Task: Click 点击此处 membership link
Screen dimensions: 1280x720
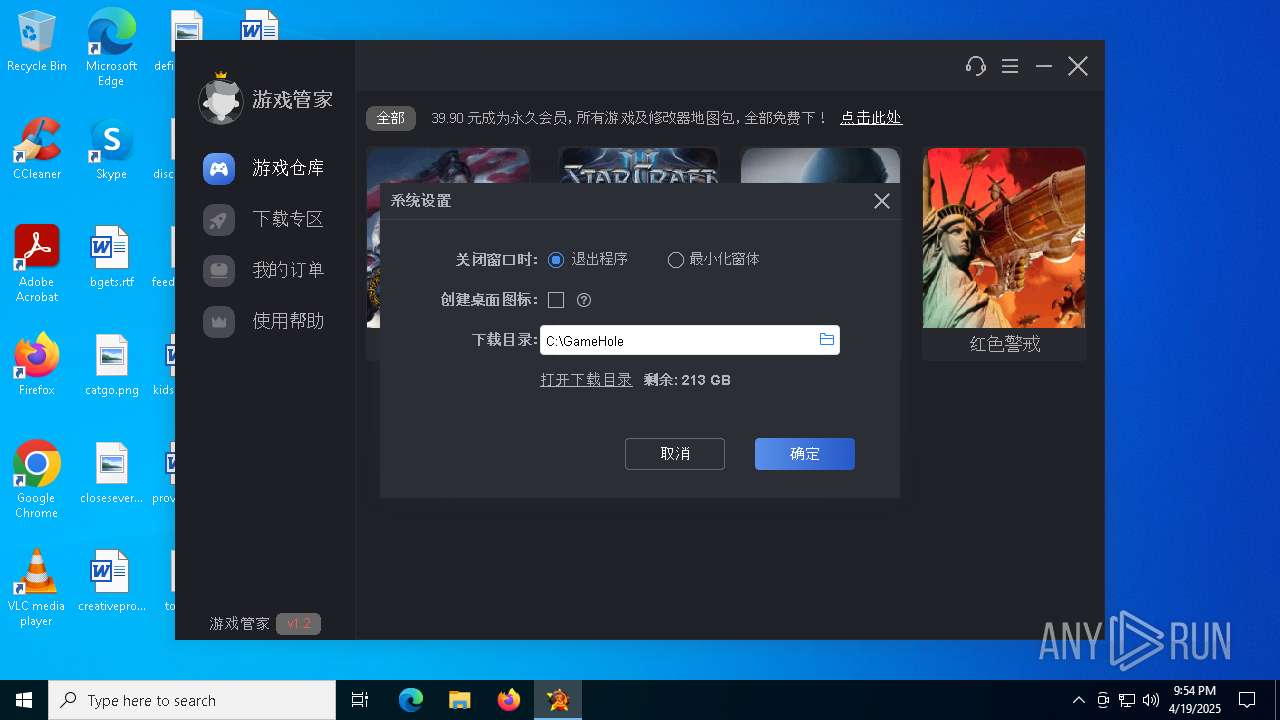Action: point(871,118)
